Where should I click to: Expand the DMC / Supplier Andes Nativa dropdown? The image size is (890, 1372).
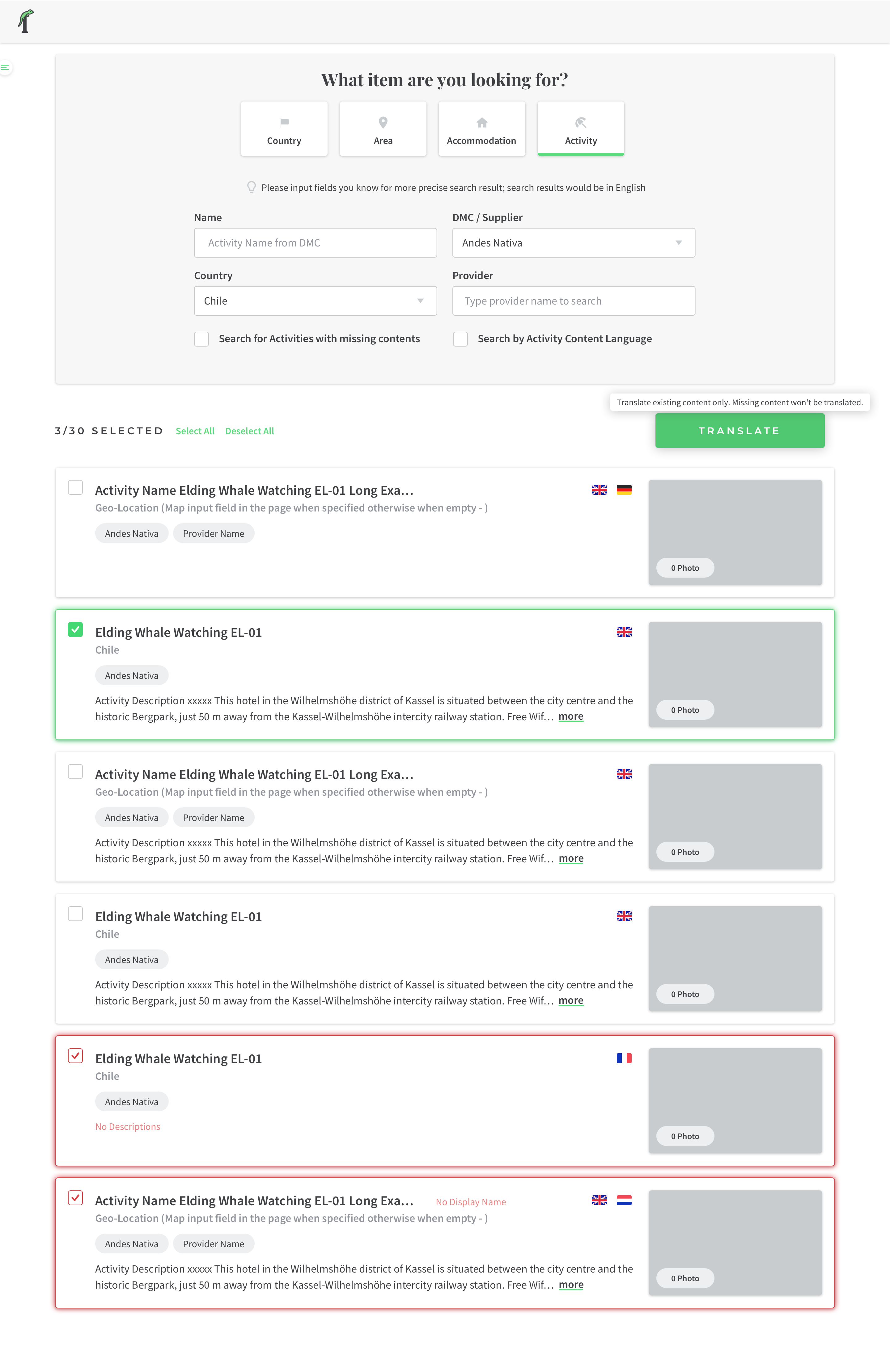point(573,243)
